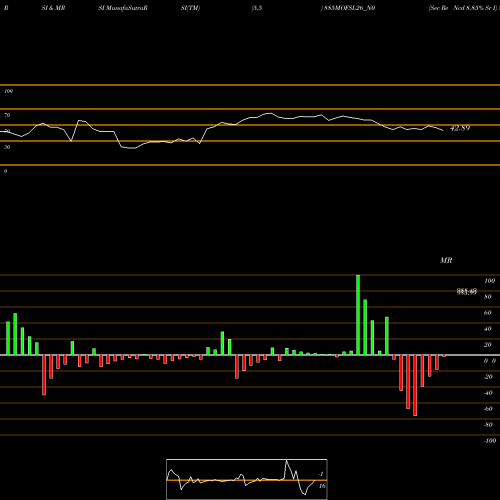500x500 pixels.
Task: Click the 'SI MunafaSutraR' header text
Action: coord(123,8)
